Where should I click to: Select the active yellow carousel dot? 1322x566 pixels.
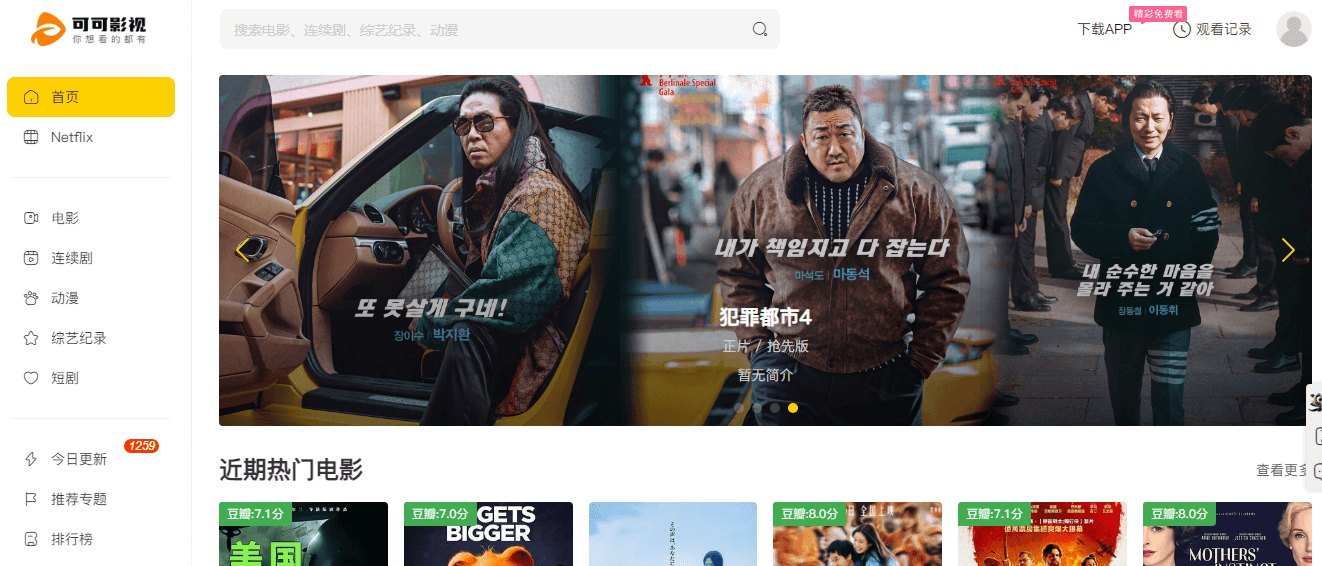(x=793, y=408)
